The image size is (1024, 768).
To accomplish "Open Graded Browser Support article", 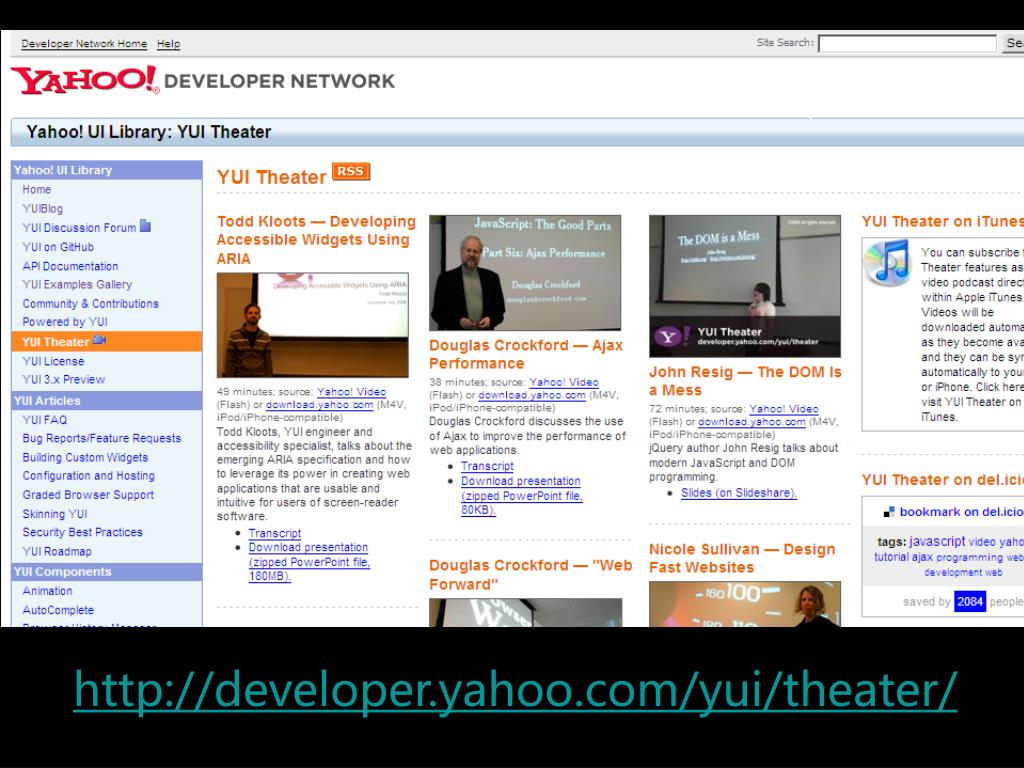I will 88,495.
